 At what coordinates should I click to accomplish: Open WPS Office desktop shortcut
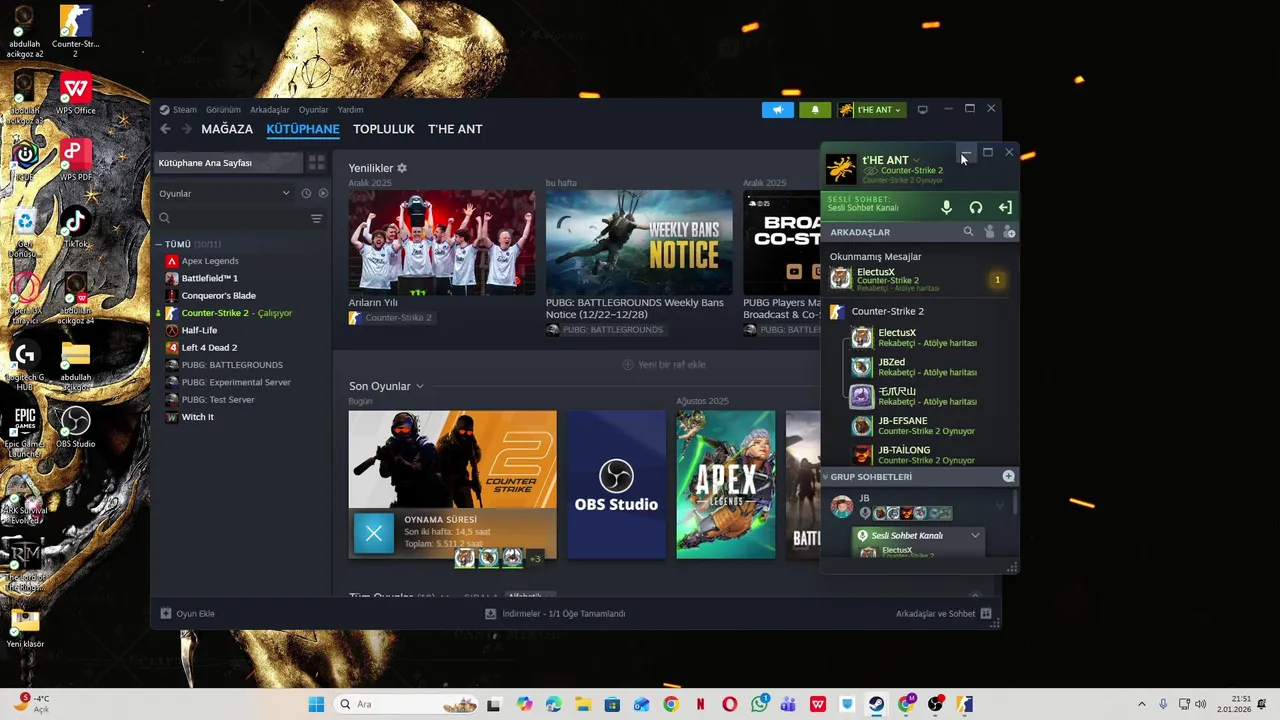[75, 93]
